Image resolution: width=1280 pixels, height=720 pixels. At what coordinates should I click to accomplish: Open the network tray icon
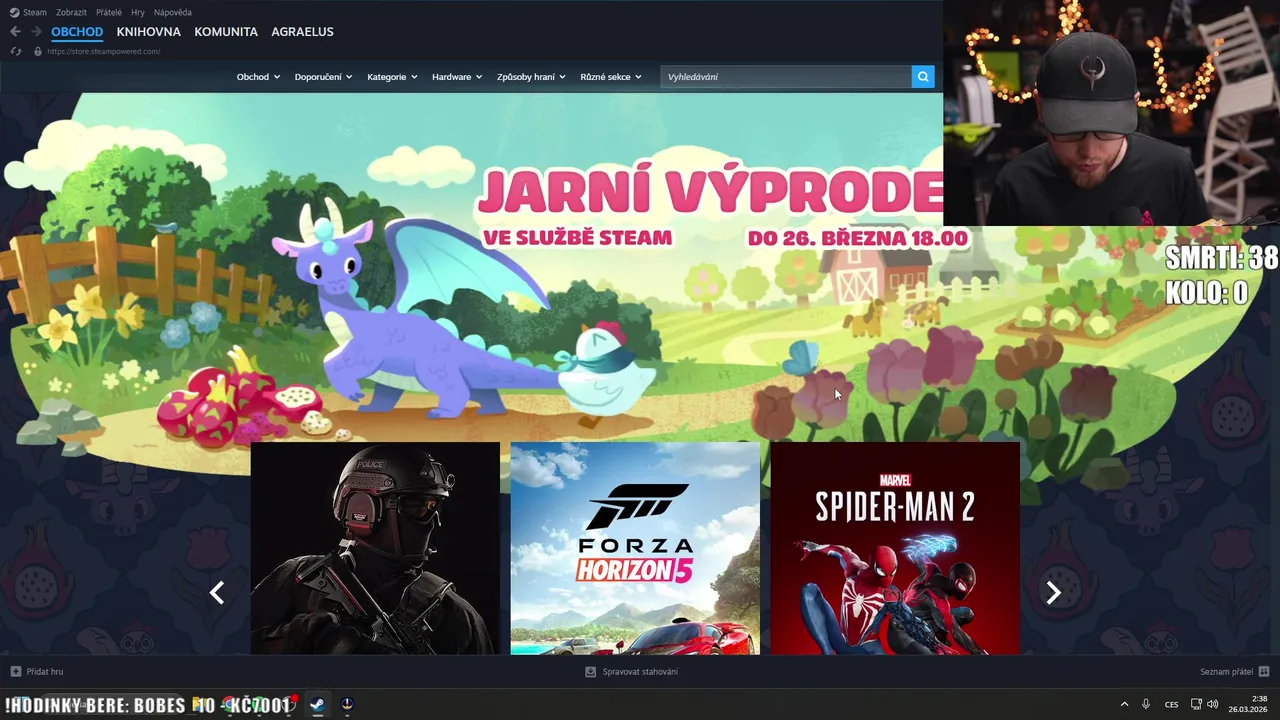tap(1197, 704)
